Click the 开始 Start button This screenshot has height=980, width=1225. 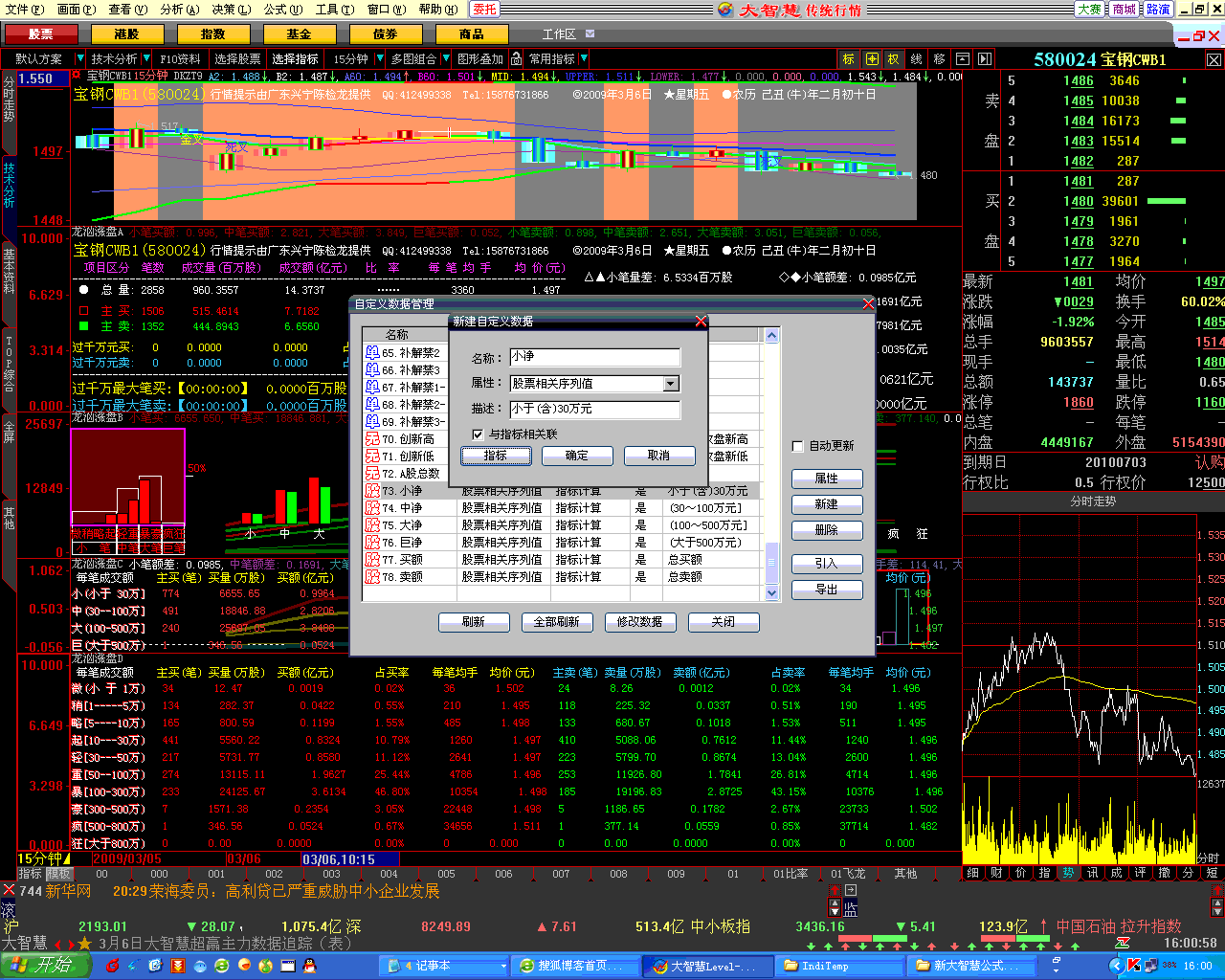click(x=44, y=966)
